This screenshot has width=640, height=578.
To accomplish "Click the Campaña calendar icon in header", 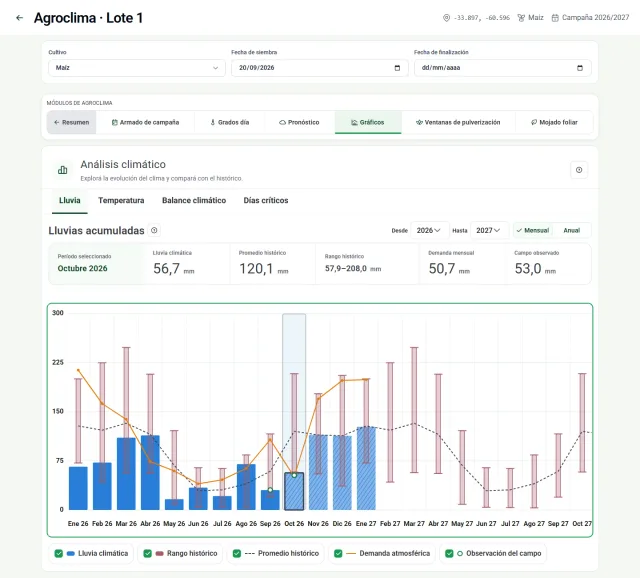I will (x=555, y=18).
